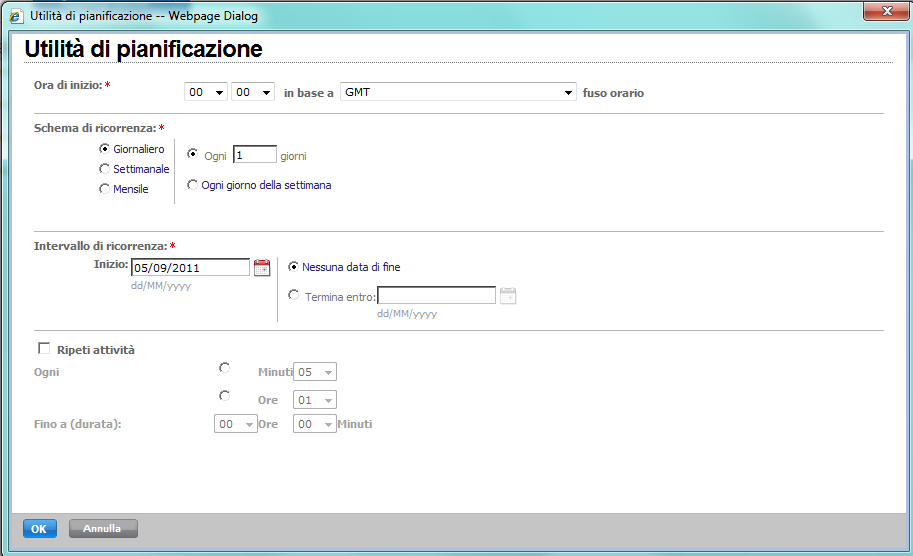Open the GMT time zone dropdown
The height and width of the screenshot is (556, 913).
pos(458,92)
